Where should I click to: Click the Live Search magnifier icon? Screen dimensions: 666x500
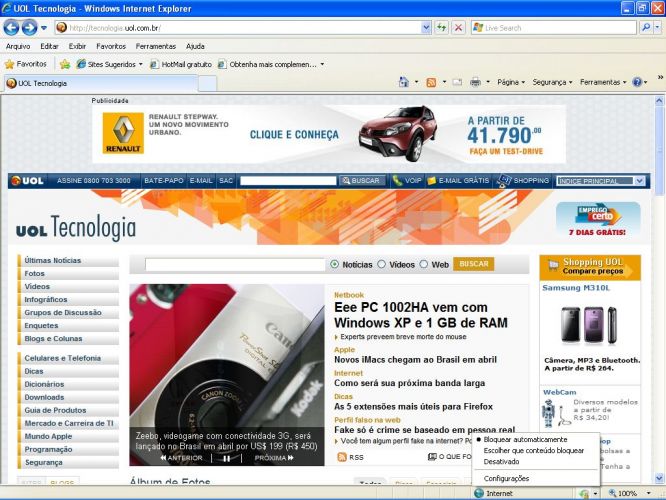[x=646, y=28]
